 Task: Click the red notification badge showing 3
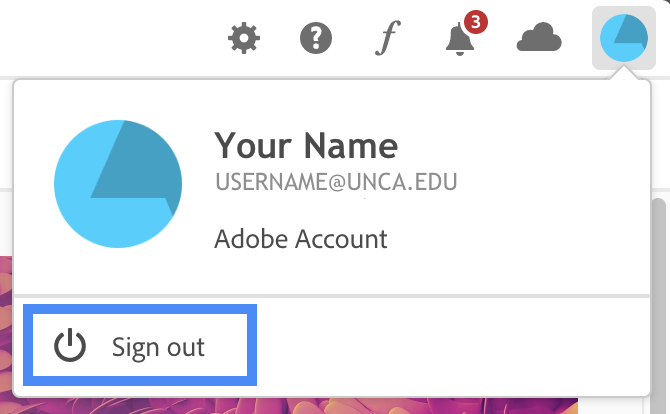pos(476,23)
